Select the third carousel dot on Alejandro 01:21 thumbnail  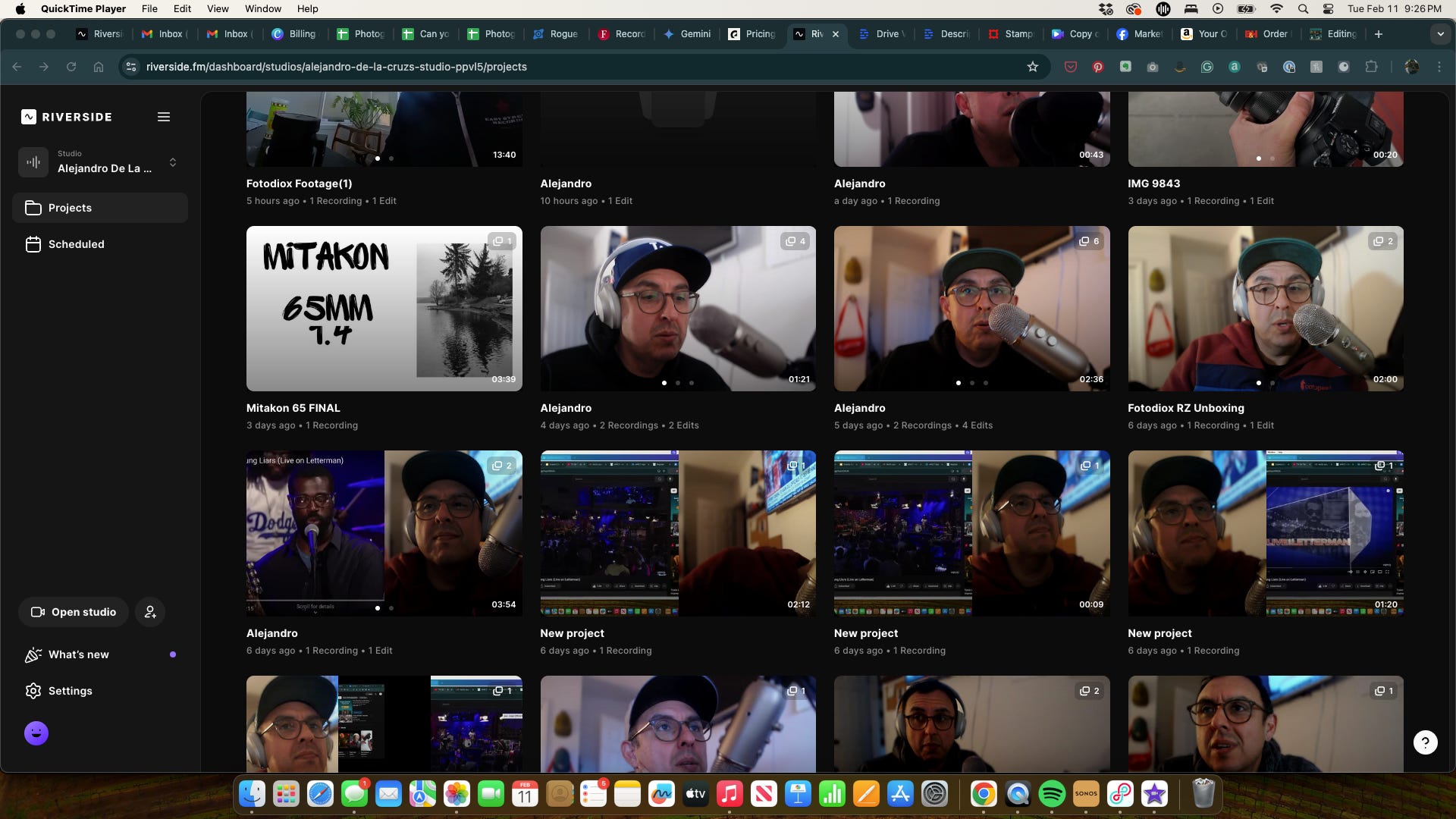692,383
